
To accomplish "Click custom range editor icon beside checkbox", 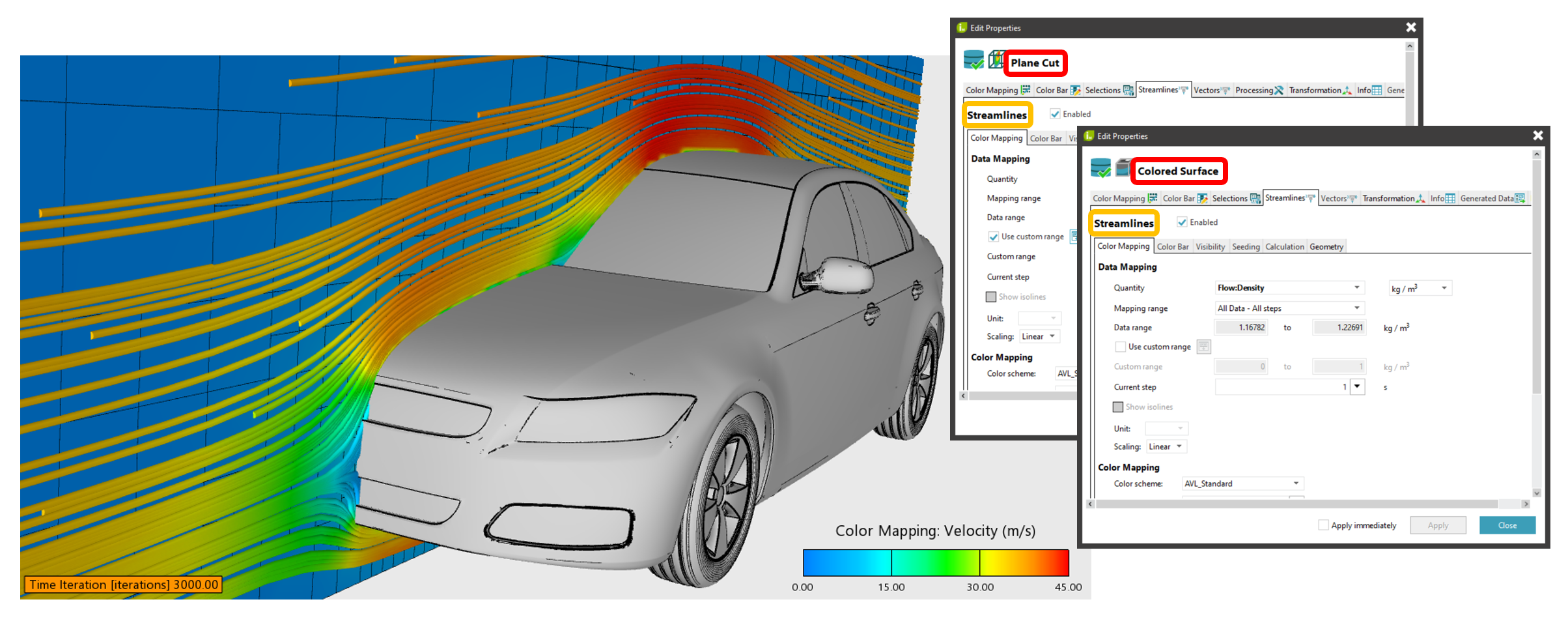I will pos(1203,347).
